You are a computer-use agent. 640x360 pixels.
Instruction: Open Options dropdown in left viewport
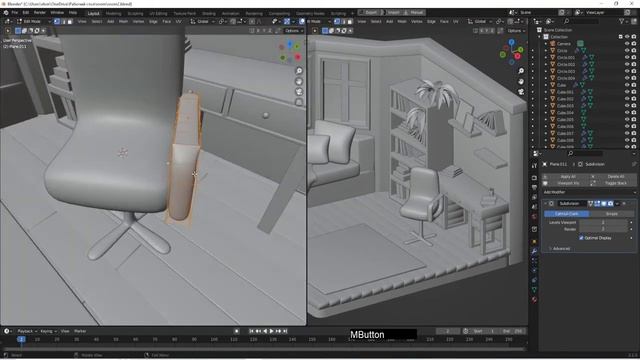click(293, 31)
